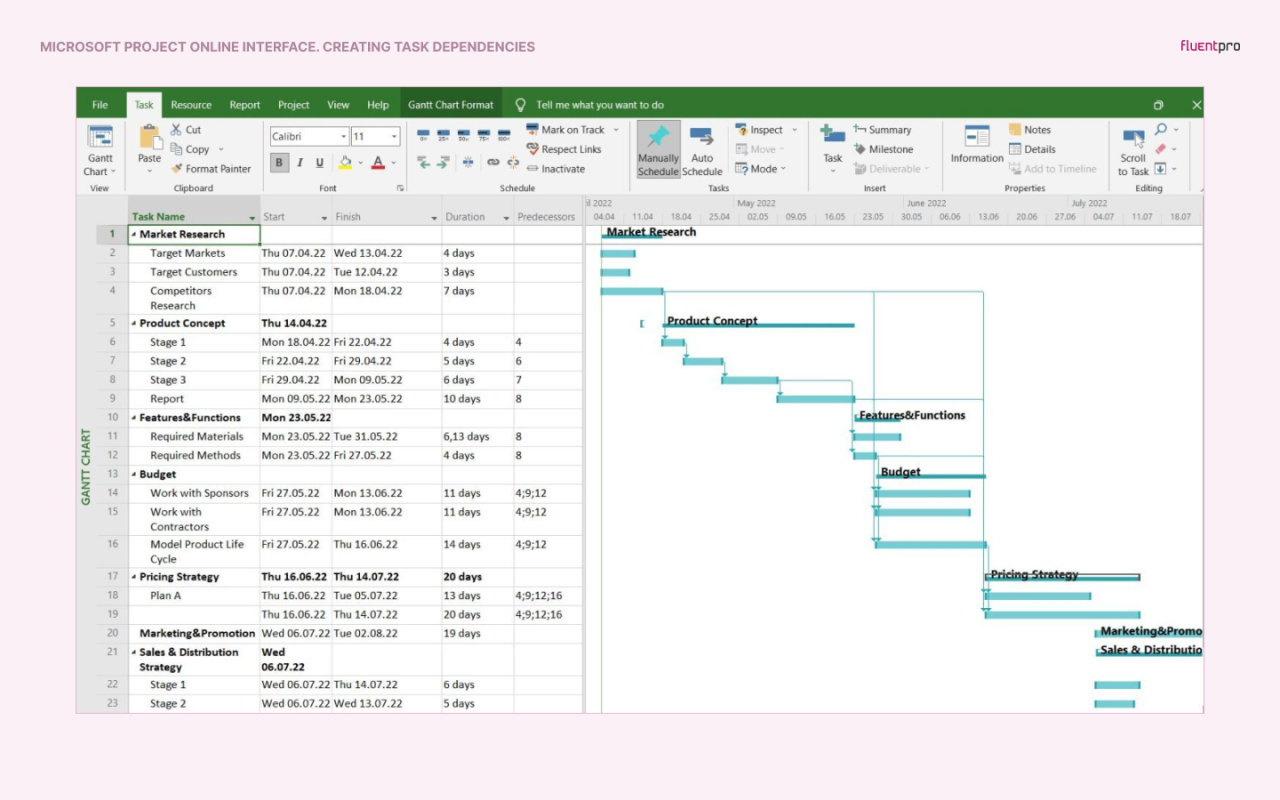This screenshot has width=1280, height=800.
Task: Switch to the Resource ribbon tab
Action: point(191,104)
